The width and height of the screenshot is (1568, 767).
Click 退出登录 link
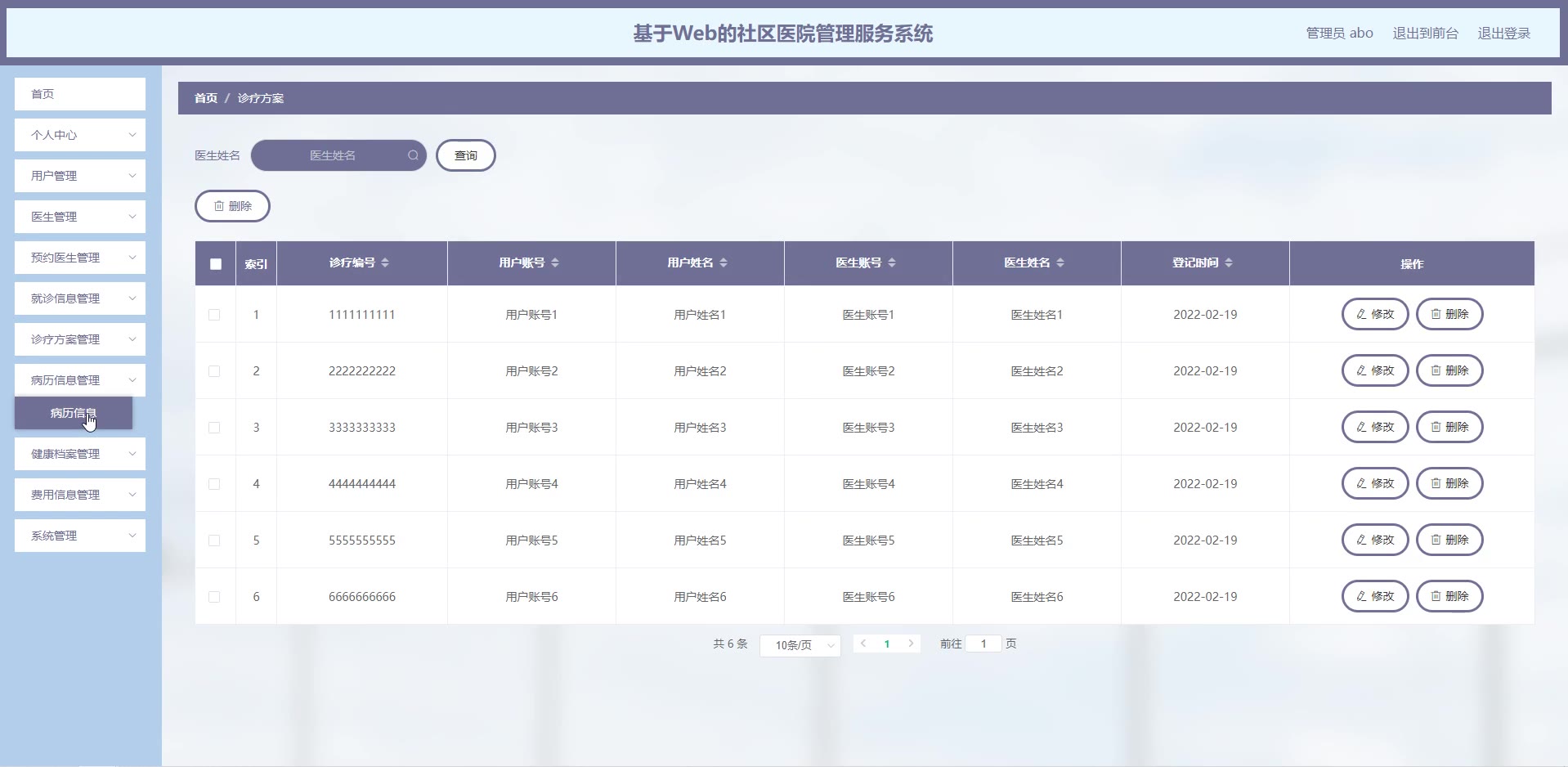pyautogui.click(x=1504, y=34)
